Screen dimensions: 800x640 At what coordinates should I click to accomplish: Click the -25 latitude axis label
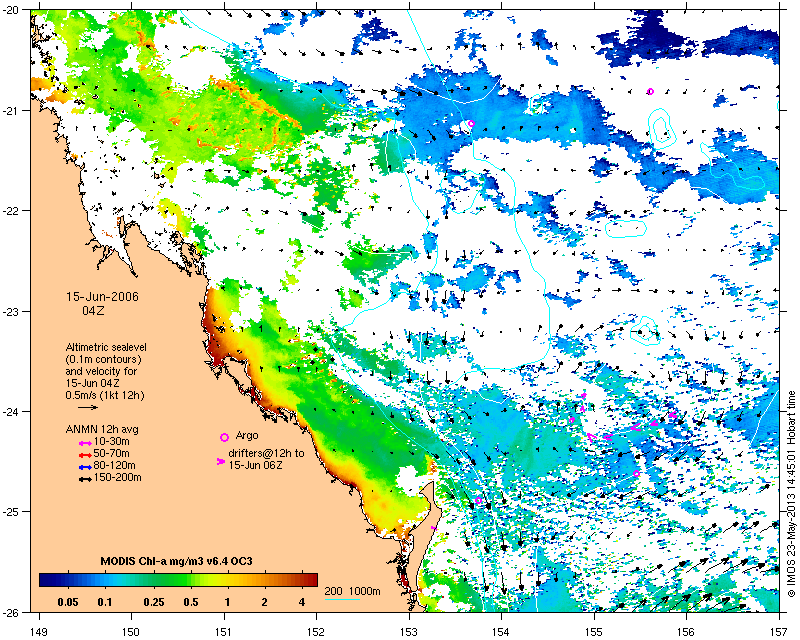[x=11, y=511]
